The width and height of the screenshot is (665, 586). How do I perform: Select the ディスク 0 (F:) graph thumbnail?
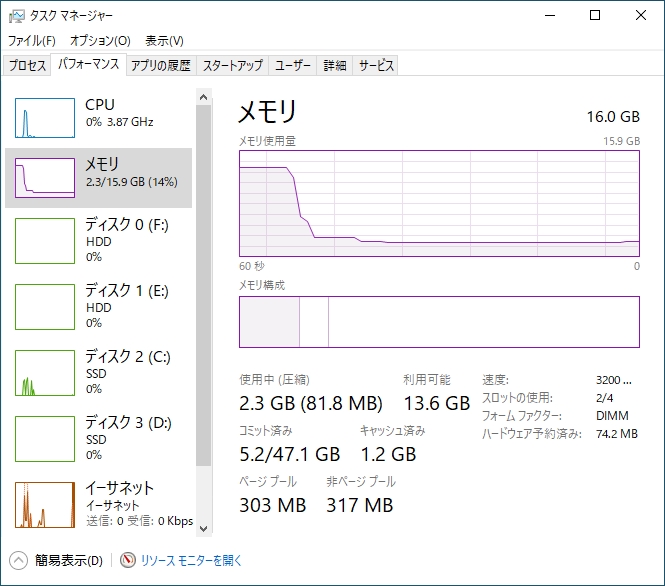pyautogui.click(x=45, y=242)
